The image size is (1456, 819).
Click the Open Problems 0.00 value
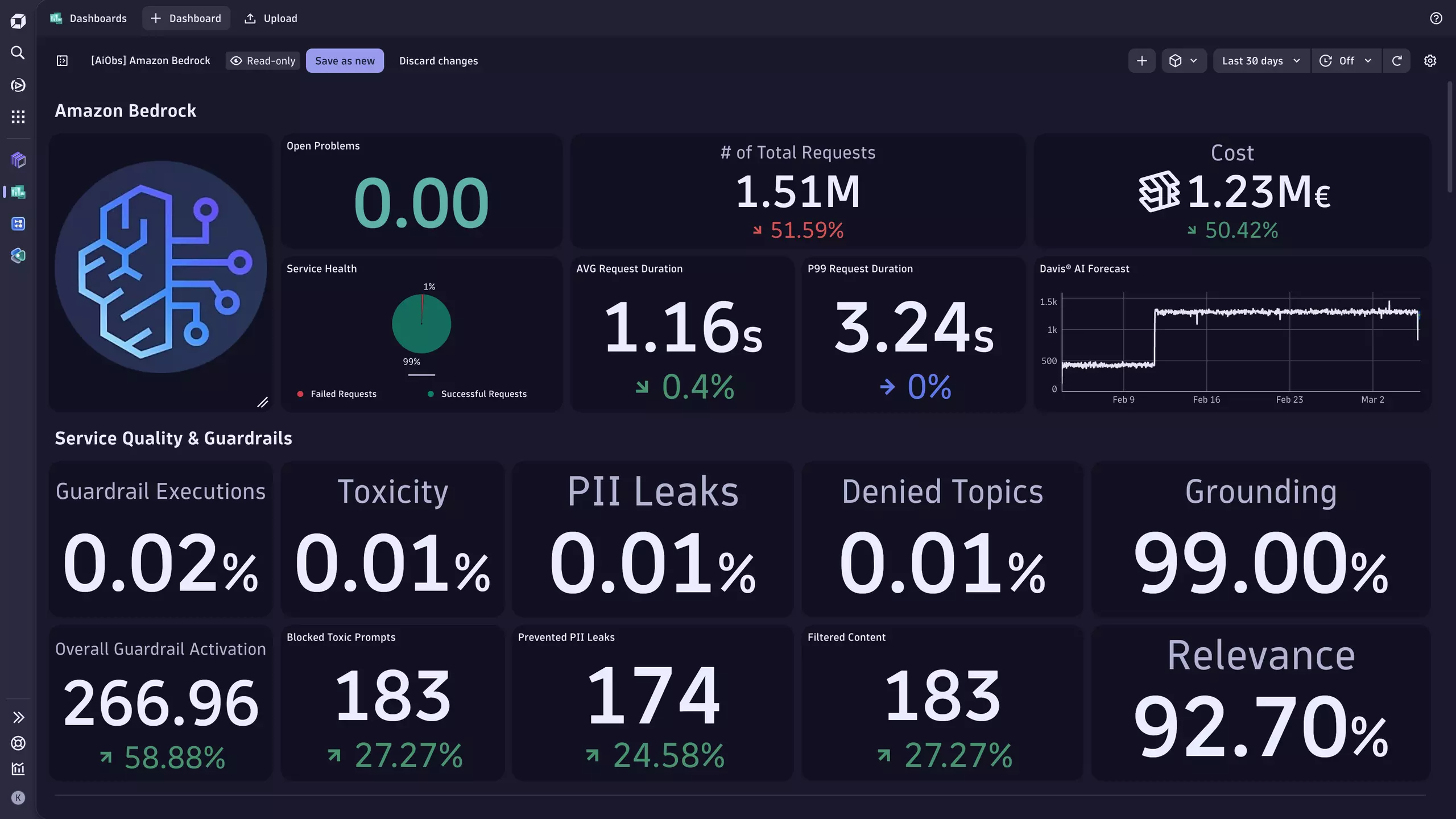[x=421, y=202]
